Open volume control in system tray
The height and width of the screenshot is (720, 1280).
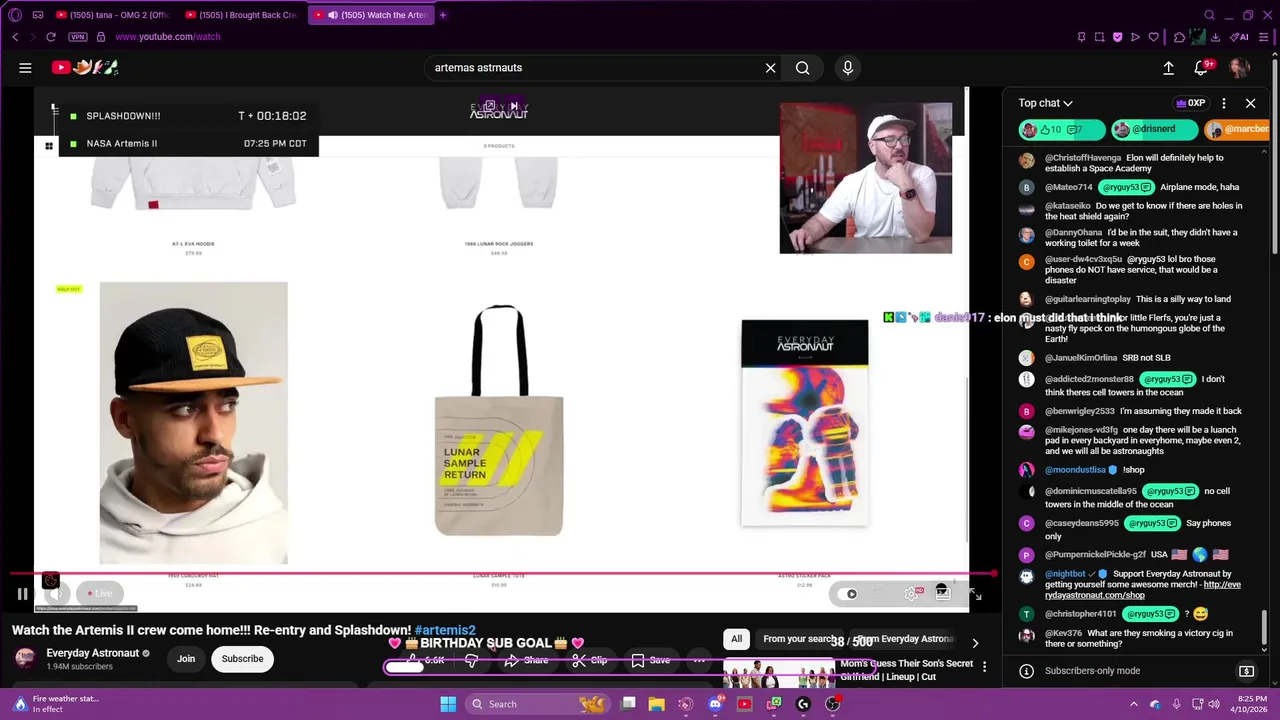point(1214,704)
